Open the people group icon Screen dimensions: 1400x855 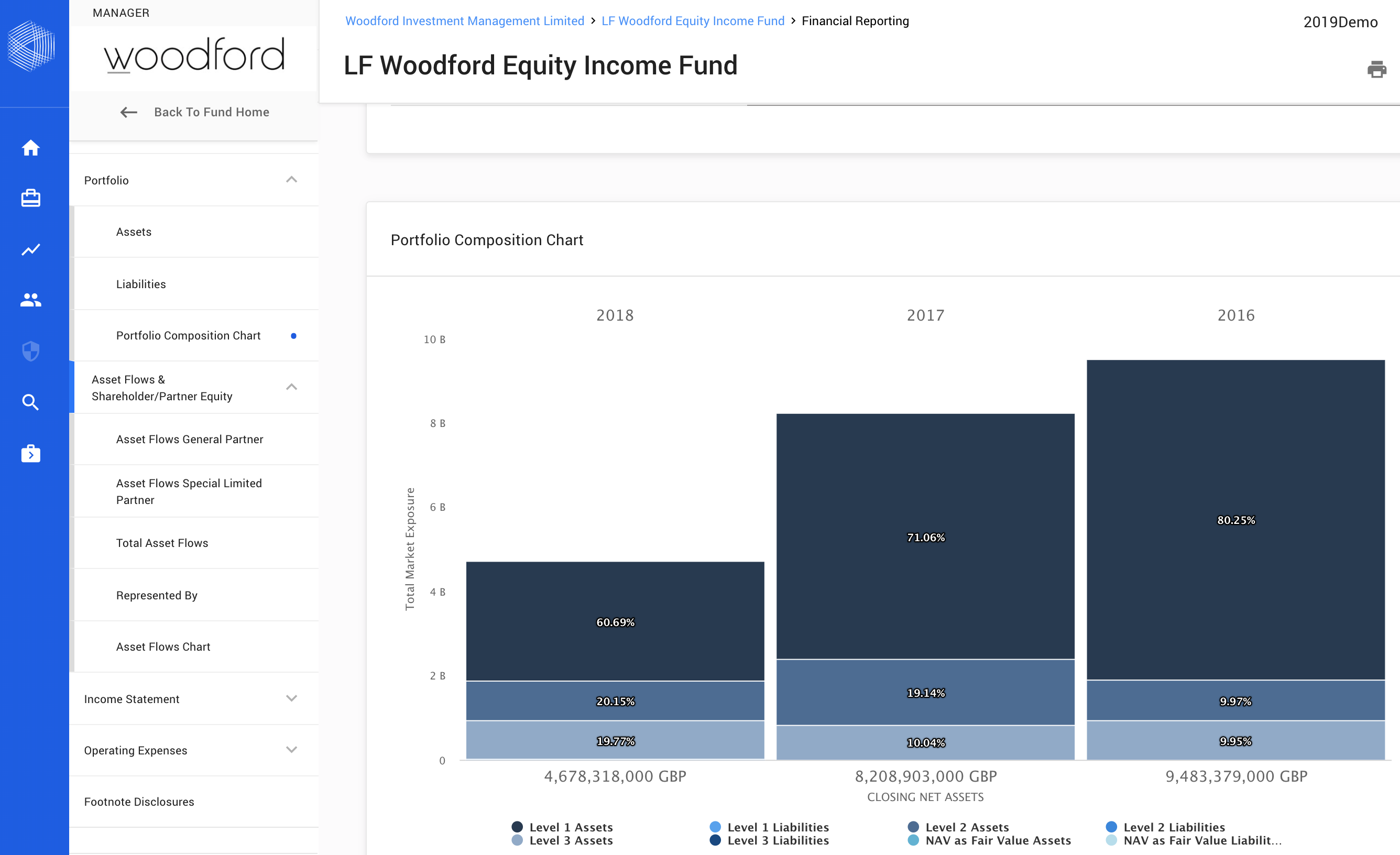[x=31, y=300]
